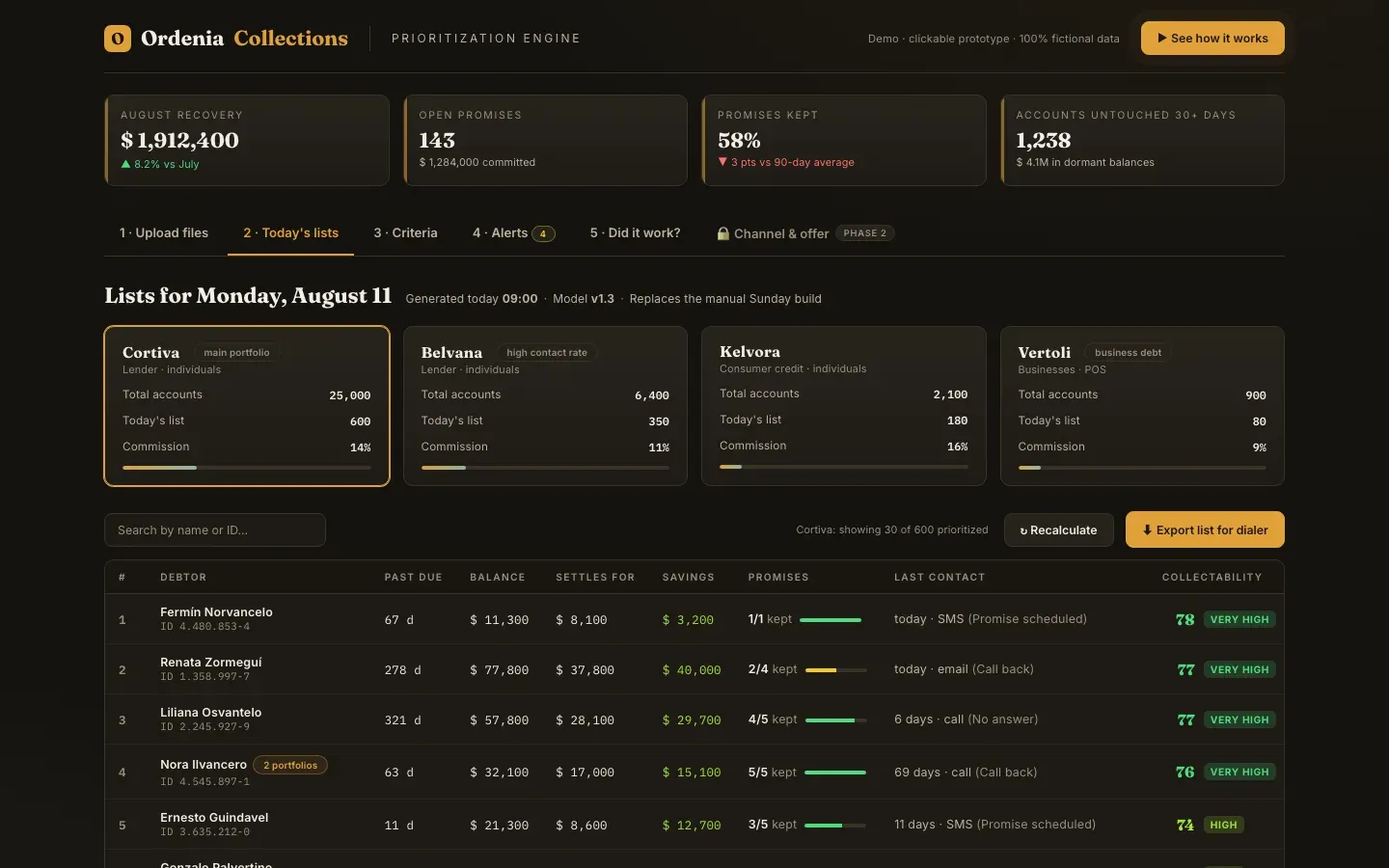Click the Ordenia logo icon
The height and width of the screenshot is (868, 1389).
pos(118,39)
